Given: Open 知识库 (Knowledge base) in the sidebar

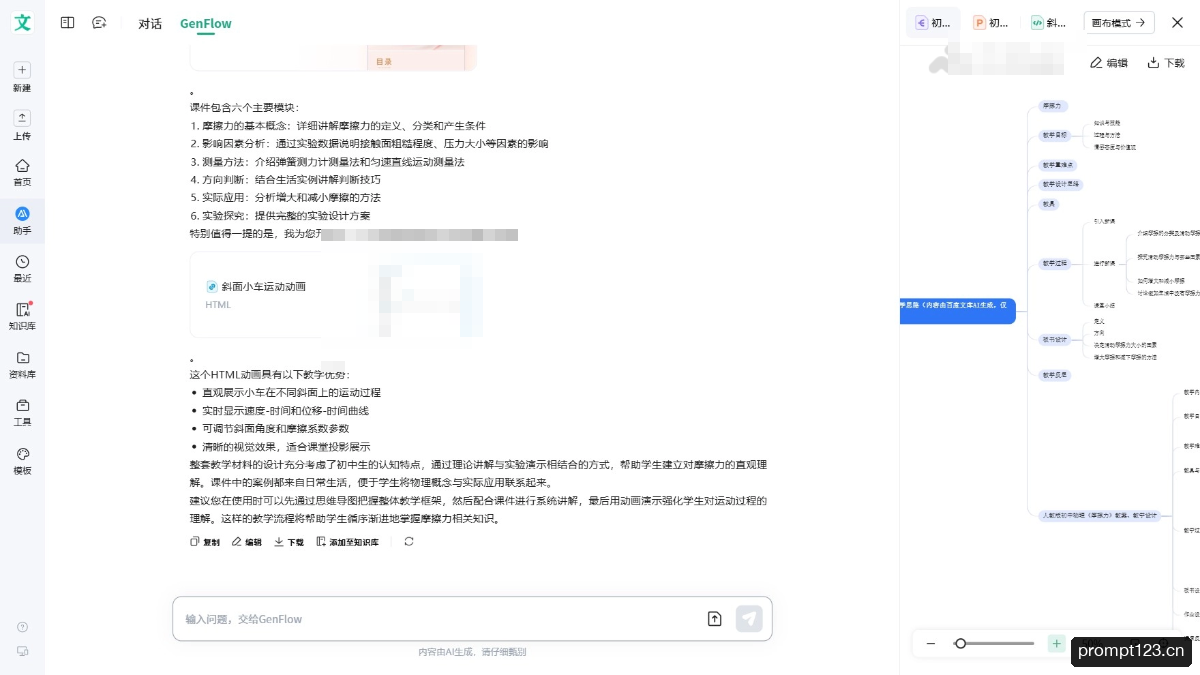Looking at the screenshot, I should coord(22,316).
